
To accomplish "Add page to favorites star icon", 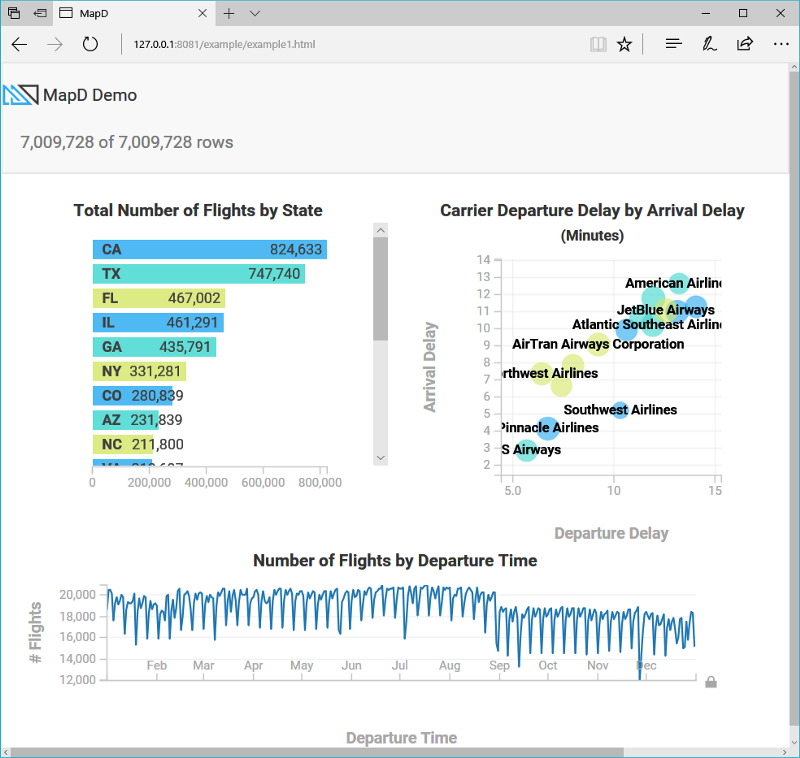I will coord(624,44).
